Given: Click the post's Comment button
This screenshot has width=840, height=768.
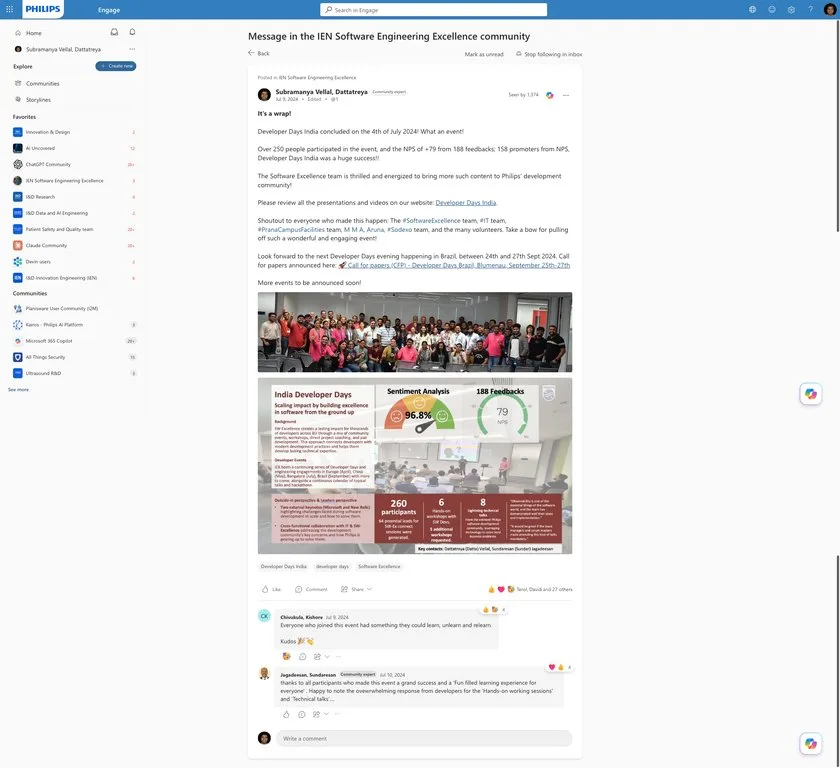Looking at the screenshot, I should tap(311, 589).
